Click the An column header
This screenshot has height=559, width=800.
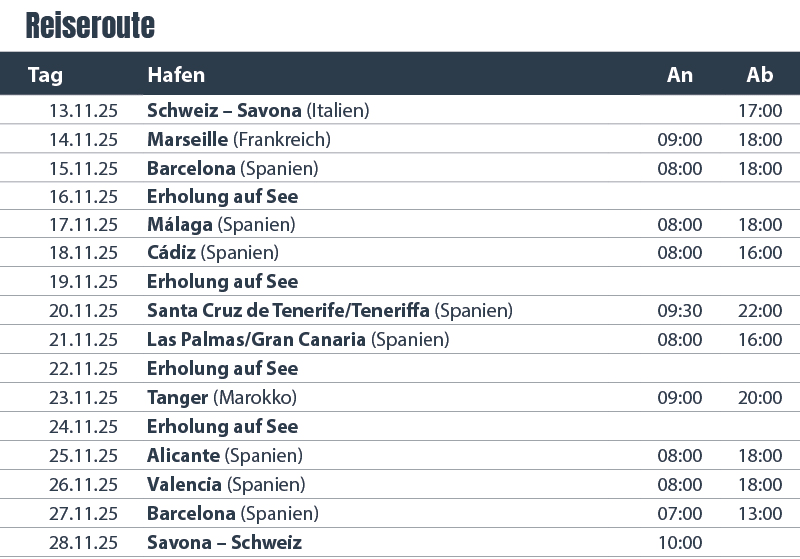[680, 75]
